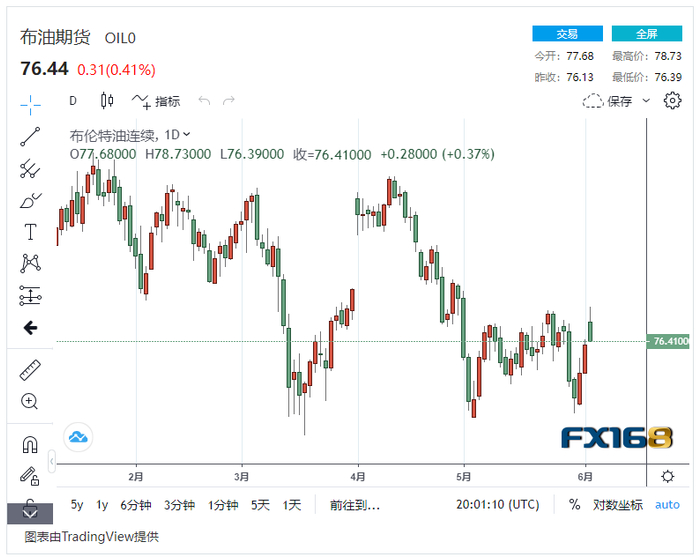Select the ruler measure tool
This screenshot has height=557, width=700.
point(30,370)
